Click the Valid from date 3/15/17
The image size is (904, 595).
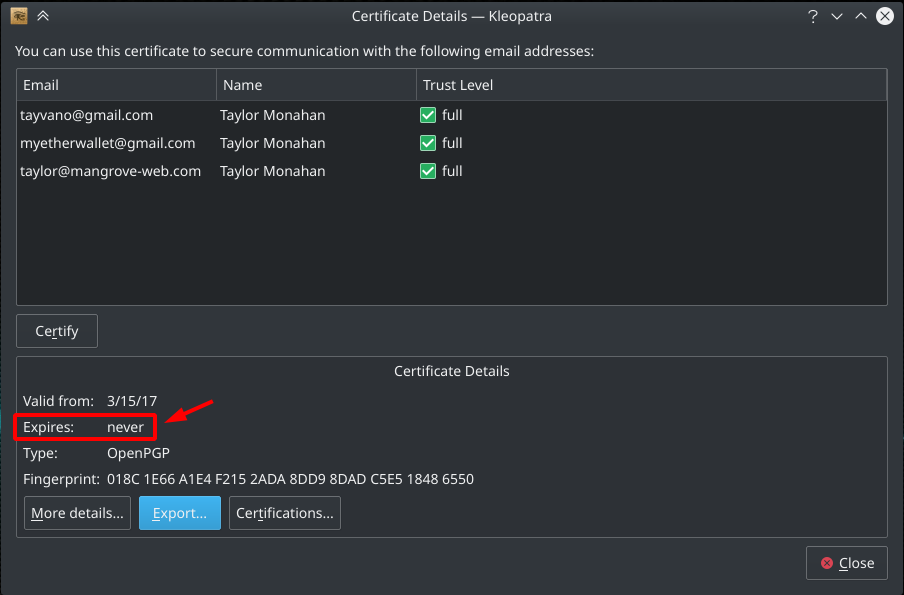point(132,401)
